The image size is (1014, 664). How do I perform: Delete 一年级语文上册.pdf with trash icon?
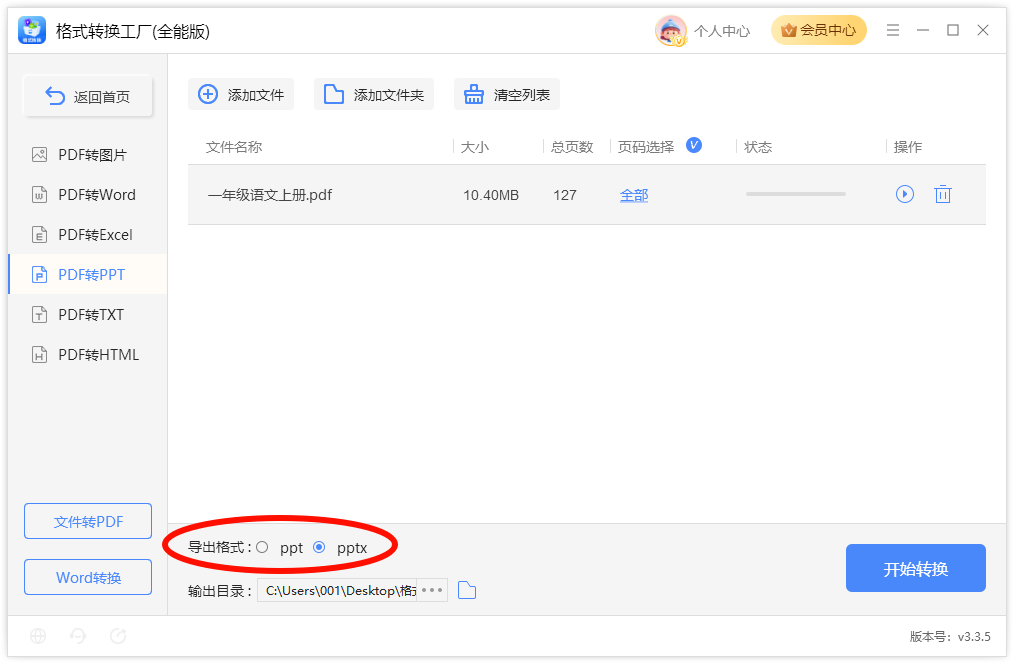click(943, 194)
